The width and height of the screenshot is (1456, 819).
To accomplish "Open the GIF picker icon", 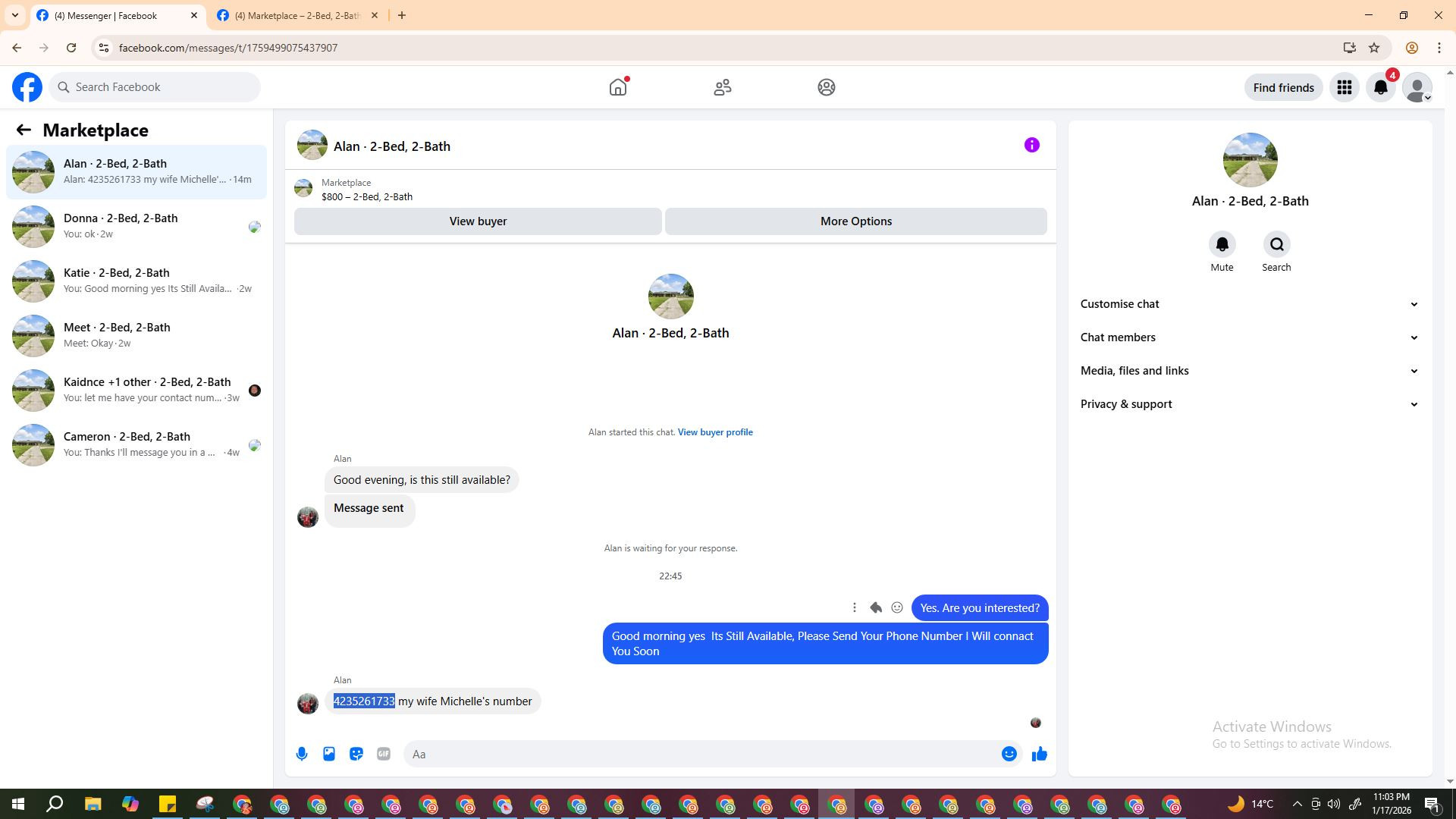I will [384, 754].
